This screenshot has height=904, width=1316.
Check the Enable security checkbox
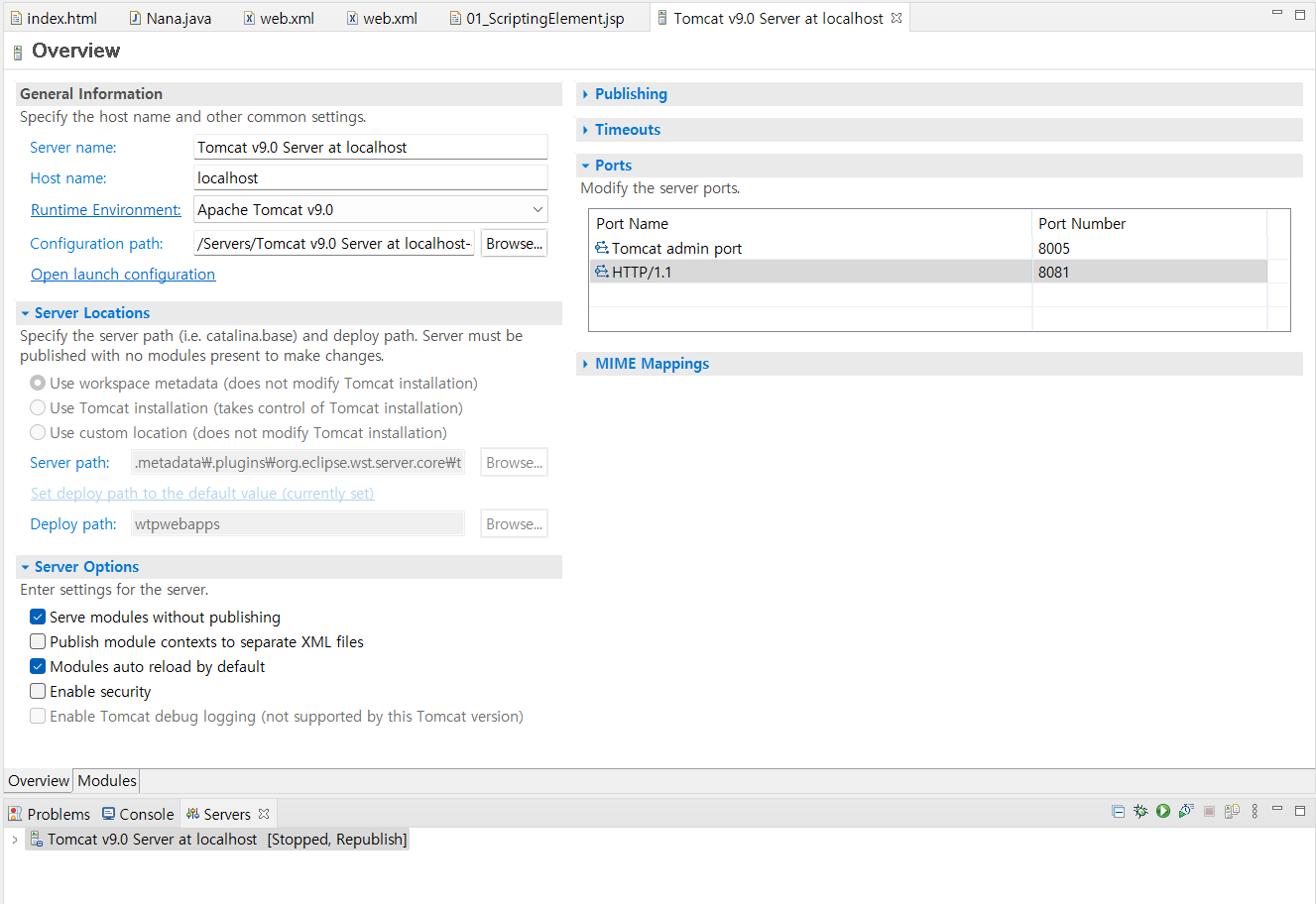point(38,691)
